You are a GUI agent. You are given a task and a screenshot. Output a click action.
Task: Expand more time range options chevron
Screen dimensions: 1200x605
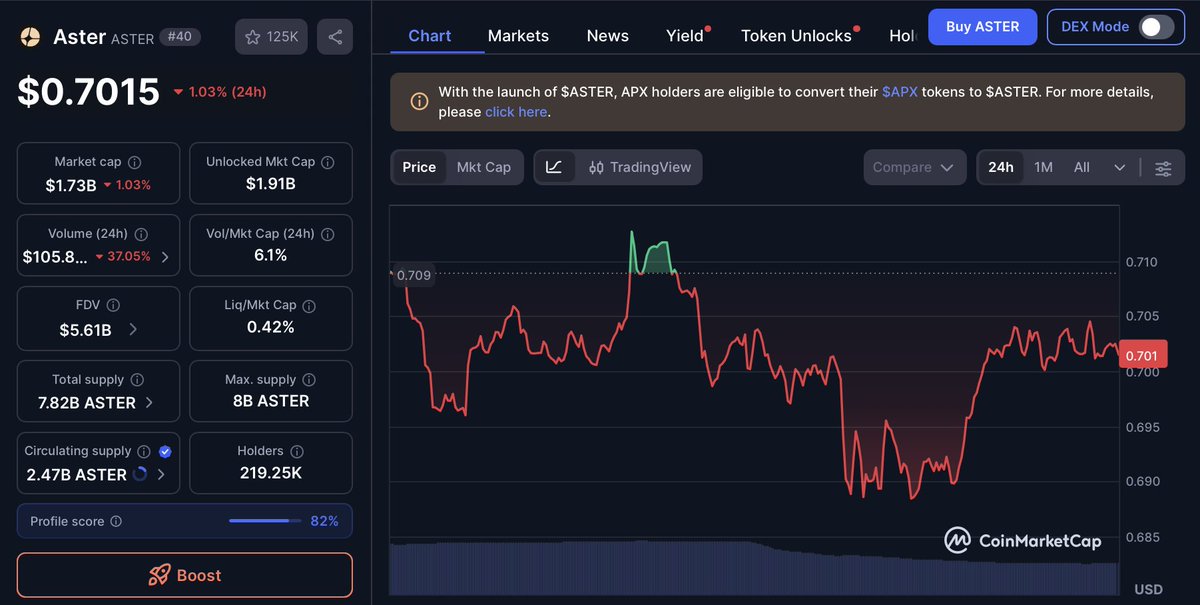coord(1120,168)
